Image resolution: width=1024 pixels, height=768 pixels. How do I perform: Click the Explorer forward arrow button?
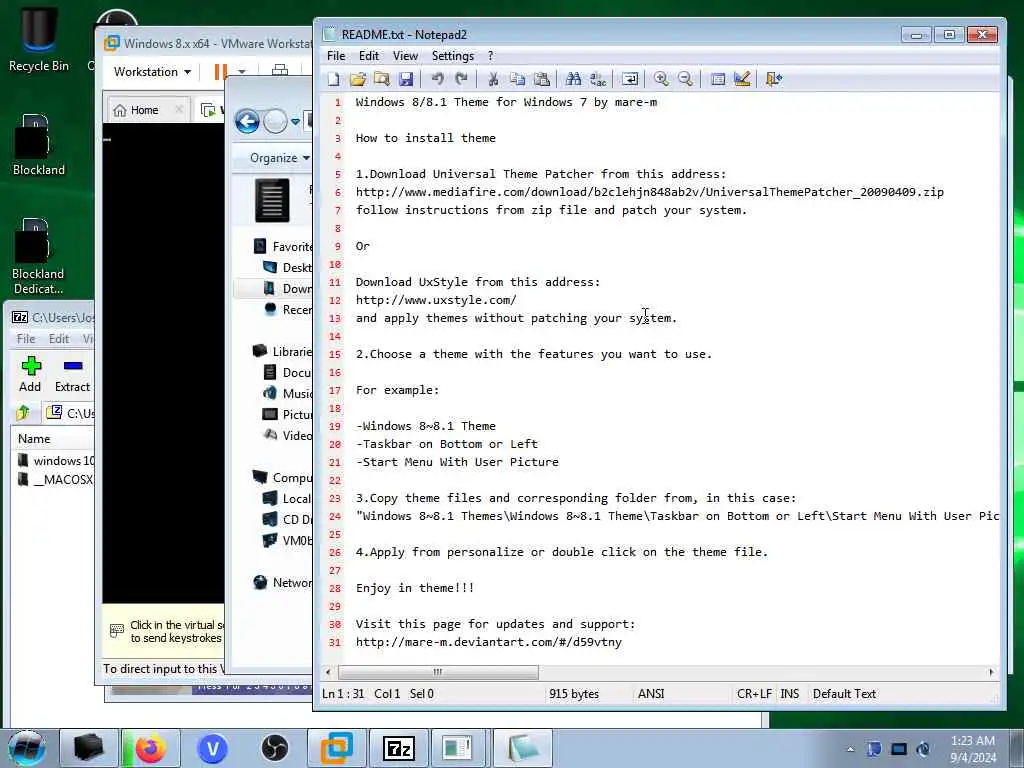[275, 121]
